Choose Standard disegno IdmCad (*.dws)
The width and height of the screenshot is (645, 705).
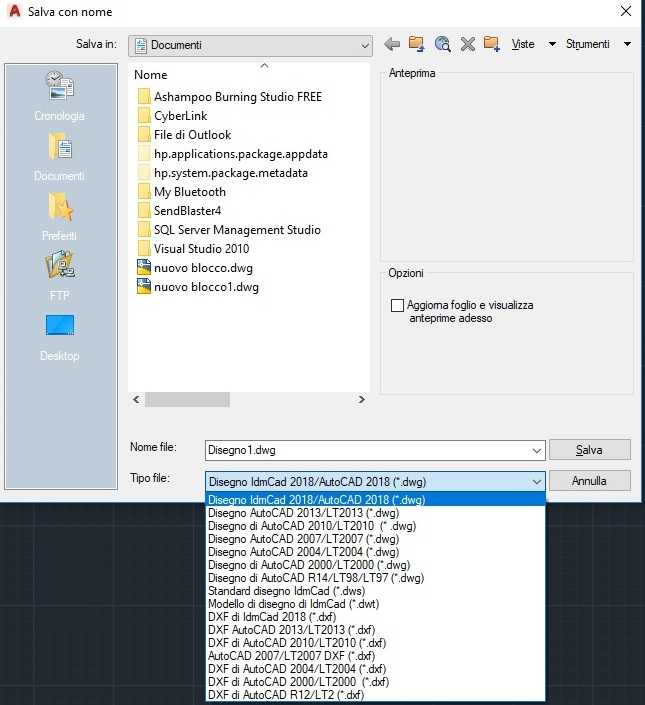click(x=375, y=591)
